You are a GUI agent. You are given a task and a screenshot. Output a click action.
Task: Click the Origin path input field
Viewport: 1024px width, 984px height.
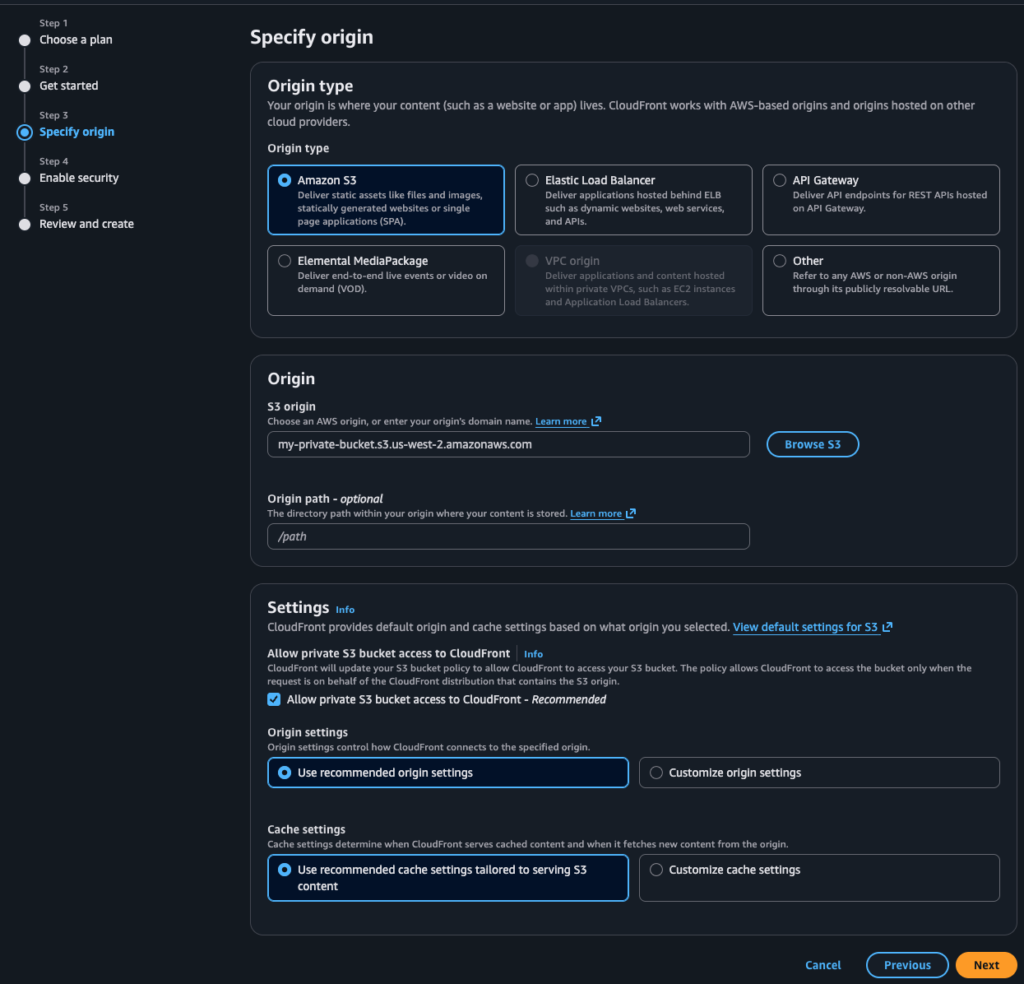[508, 536]
